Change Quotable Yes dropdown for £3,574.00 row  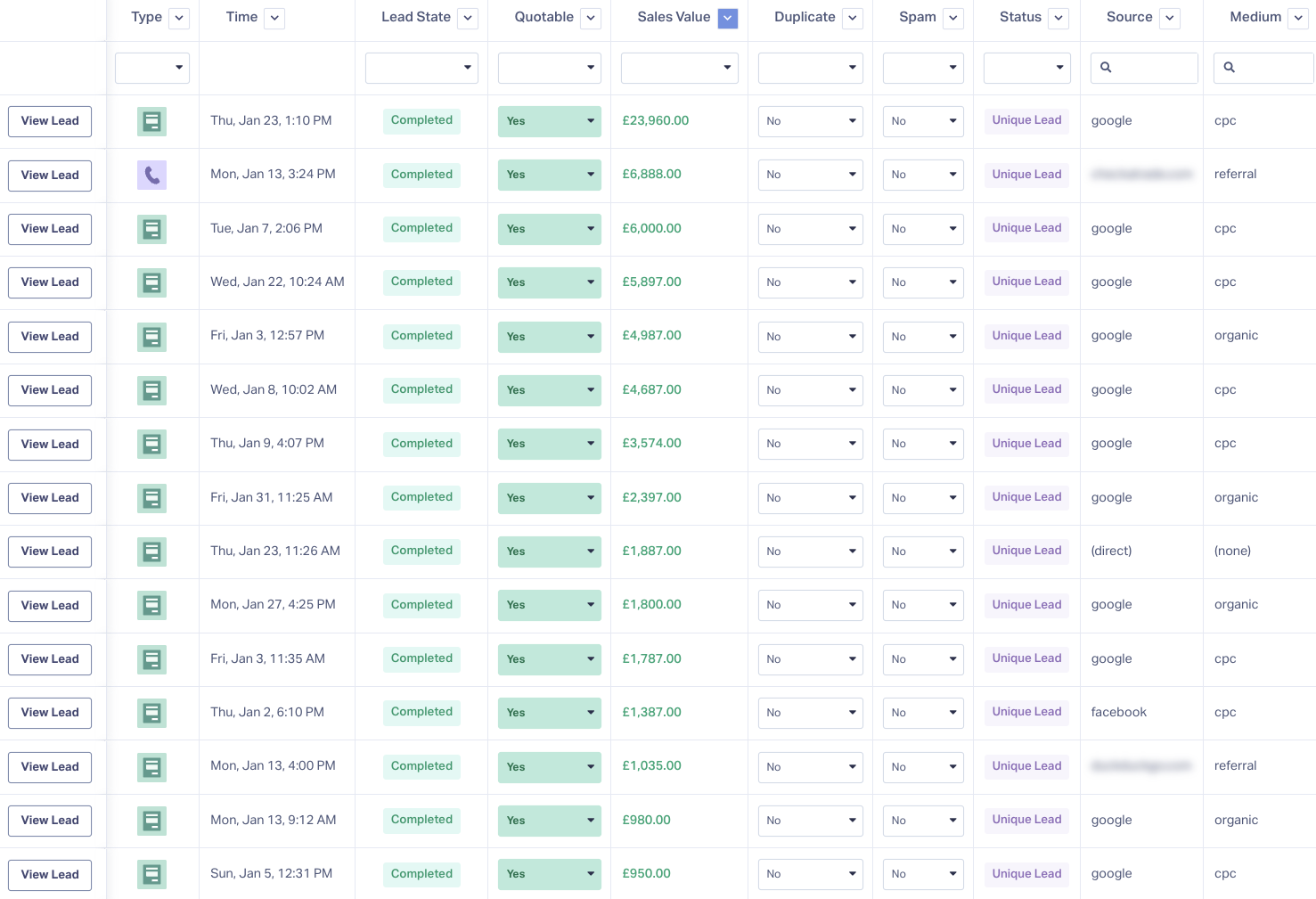(x=550, y=444)
